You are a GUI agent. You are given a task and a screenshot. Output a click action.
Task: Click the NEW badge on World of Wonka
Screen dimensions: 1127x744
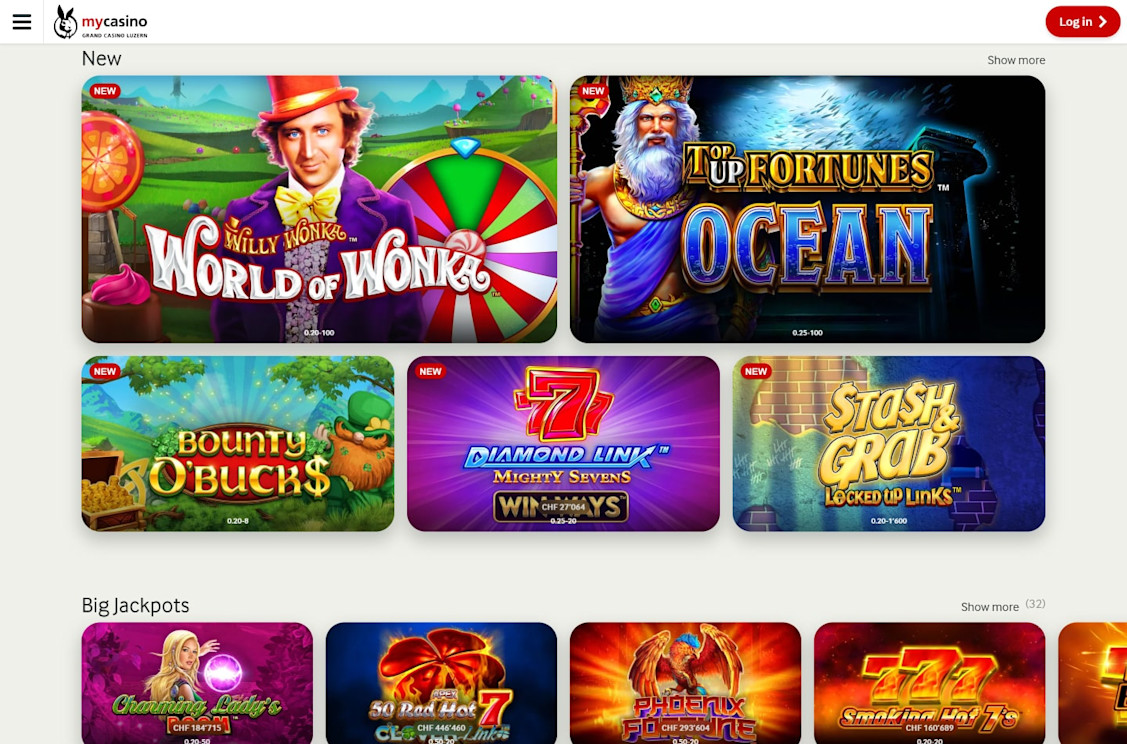pyautogui.click(x=105, y=91)
